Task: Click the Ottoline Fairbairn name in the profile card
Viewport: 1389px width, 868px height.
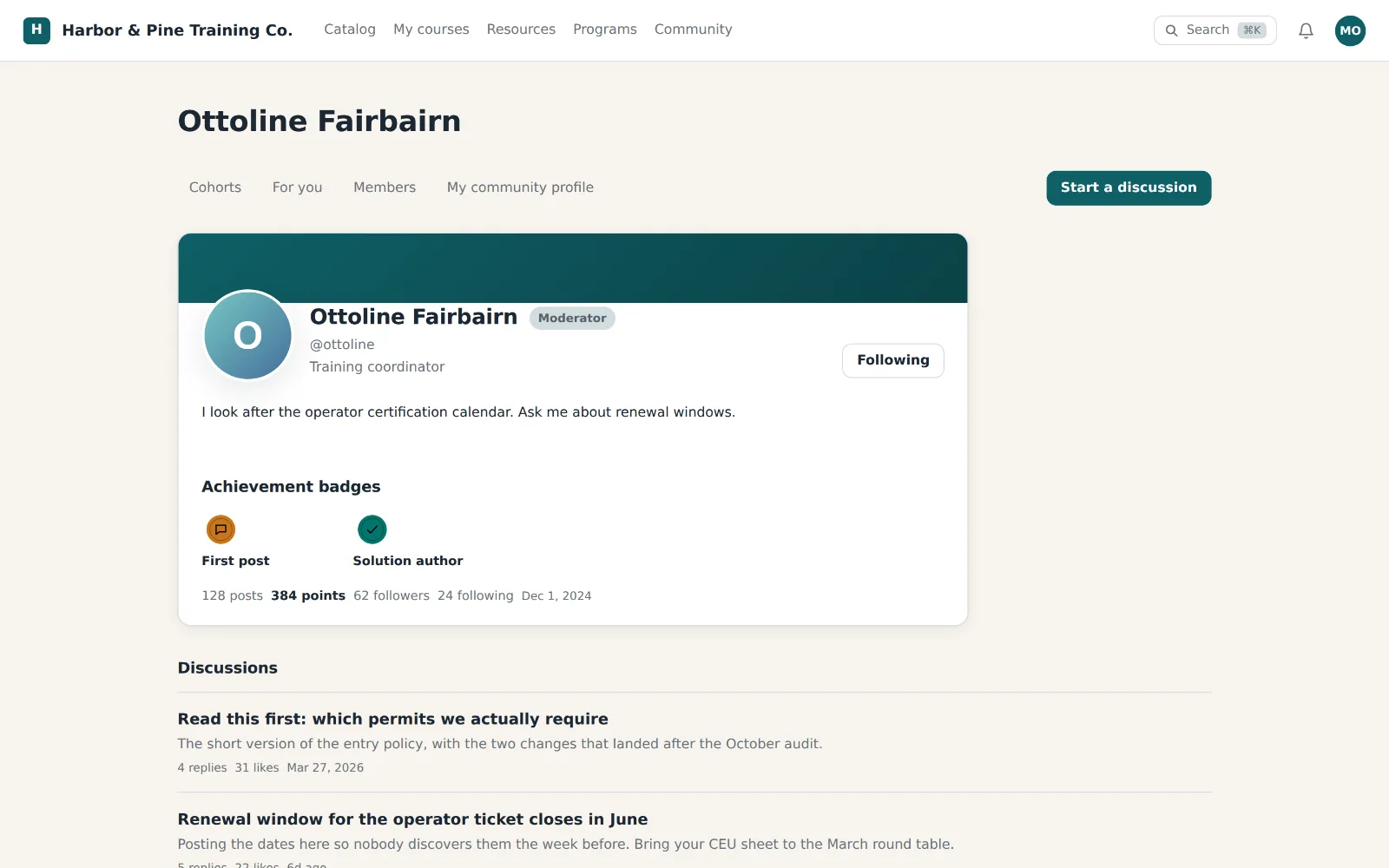Action: tap(413, 317)
